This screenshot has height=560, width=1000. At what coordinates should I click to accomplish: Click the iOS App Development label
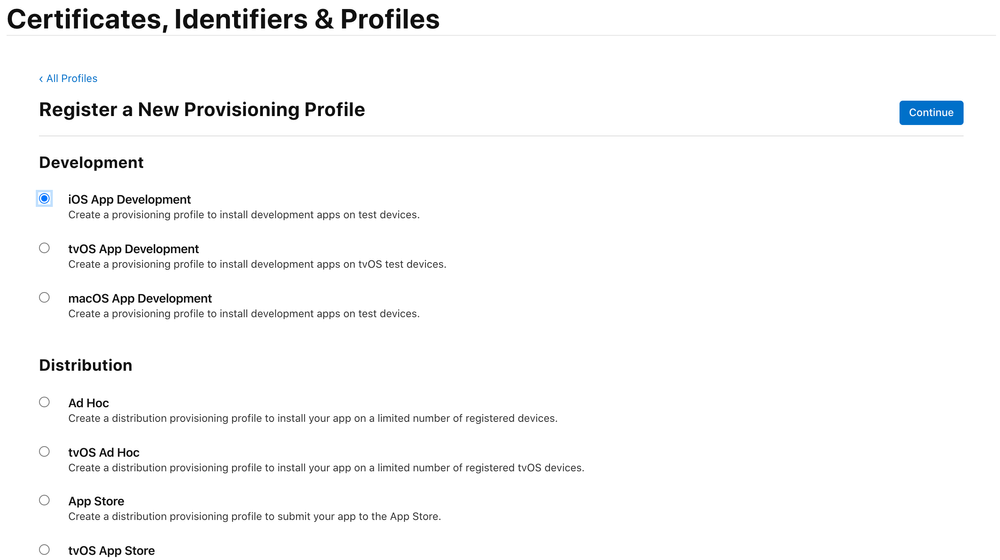[129, 199]
